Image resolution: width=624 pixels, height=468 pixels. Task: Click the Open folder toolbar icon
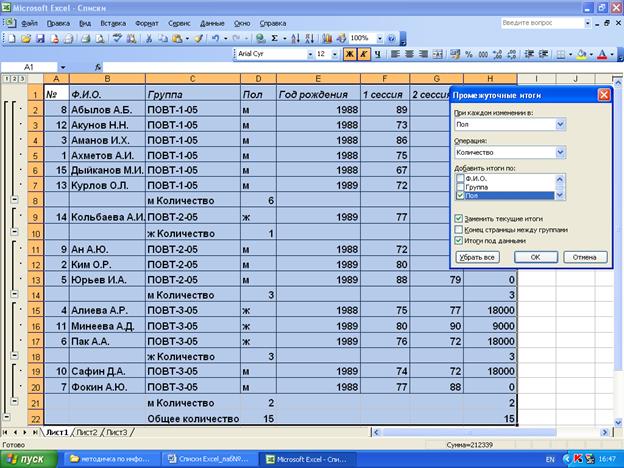point(25,38)
